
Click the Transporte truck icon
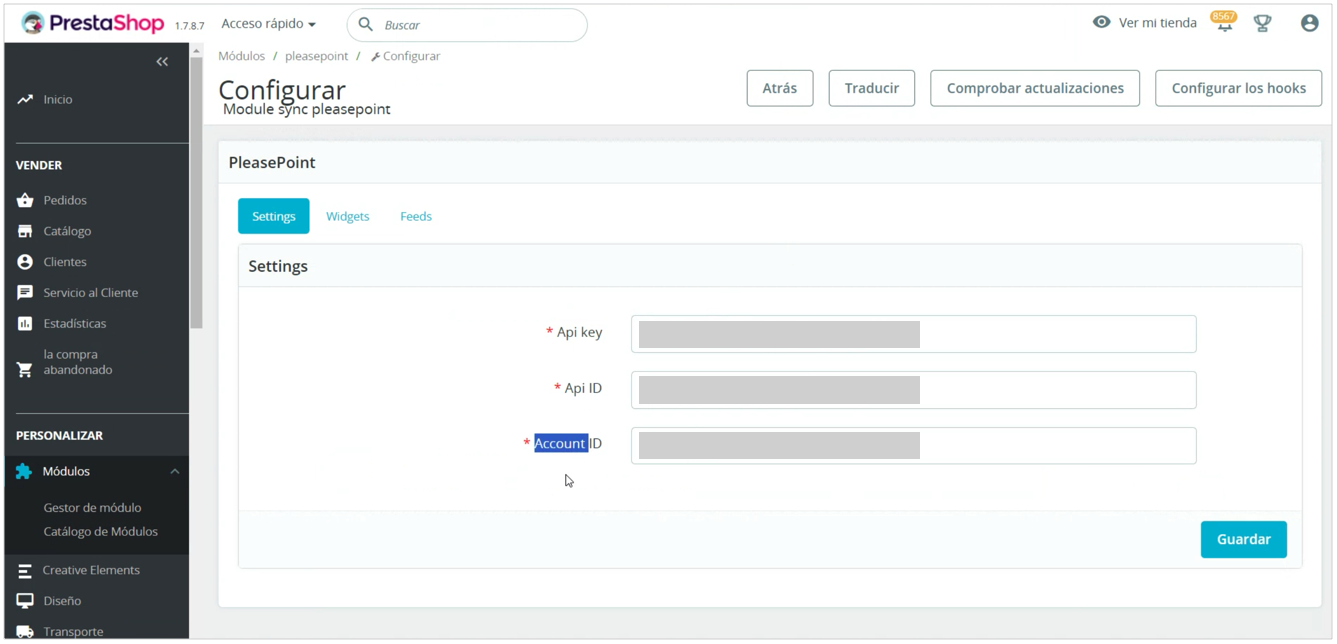(25, 632)
